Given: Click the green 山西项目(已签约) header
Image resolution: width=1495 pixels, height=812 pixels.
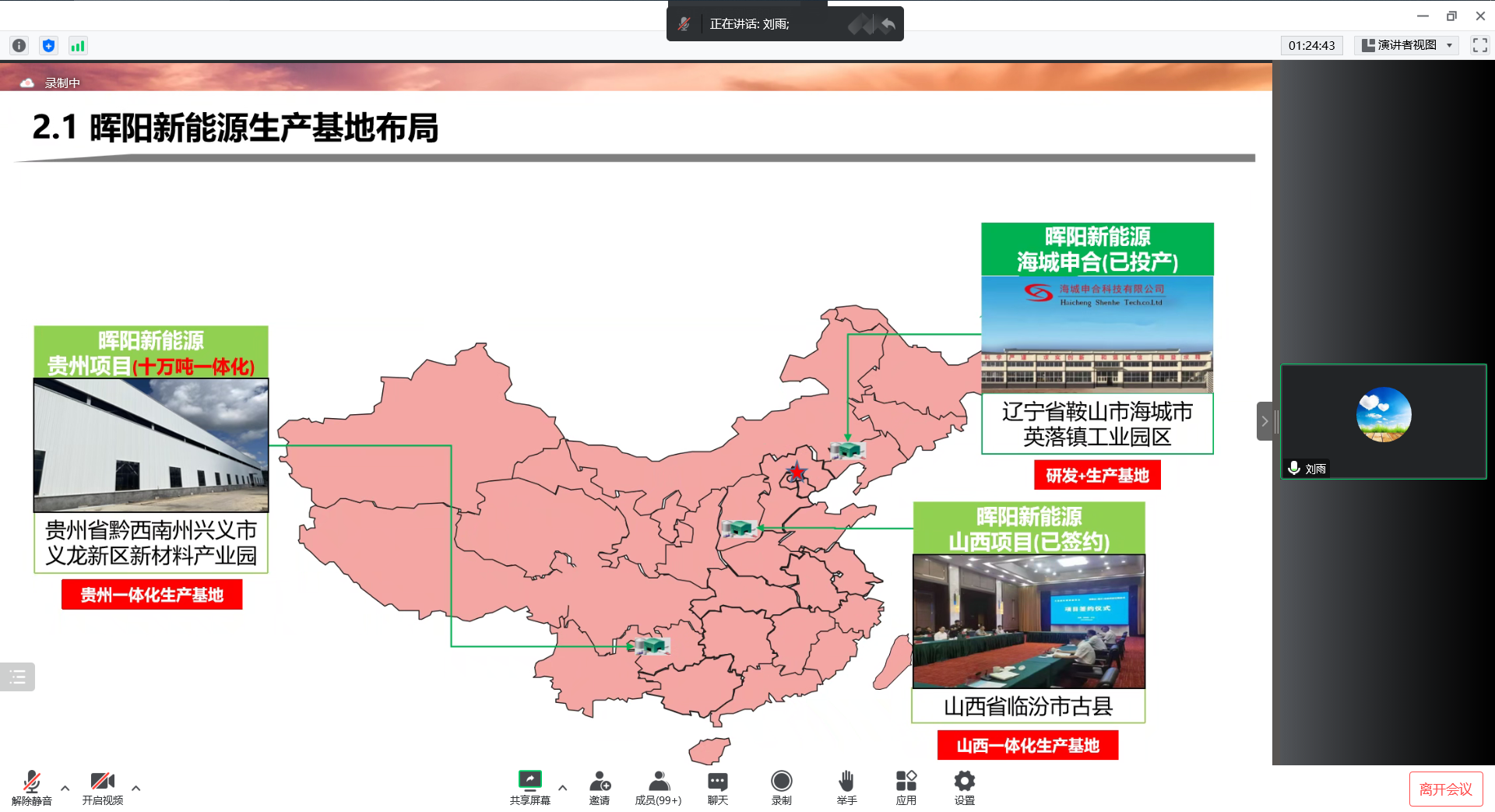Looking at the screenshot, I should coord(1029,529).
